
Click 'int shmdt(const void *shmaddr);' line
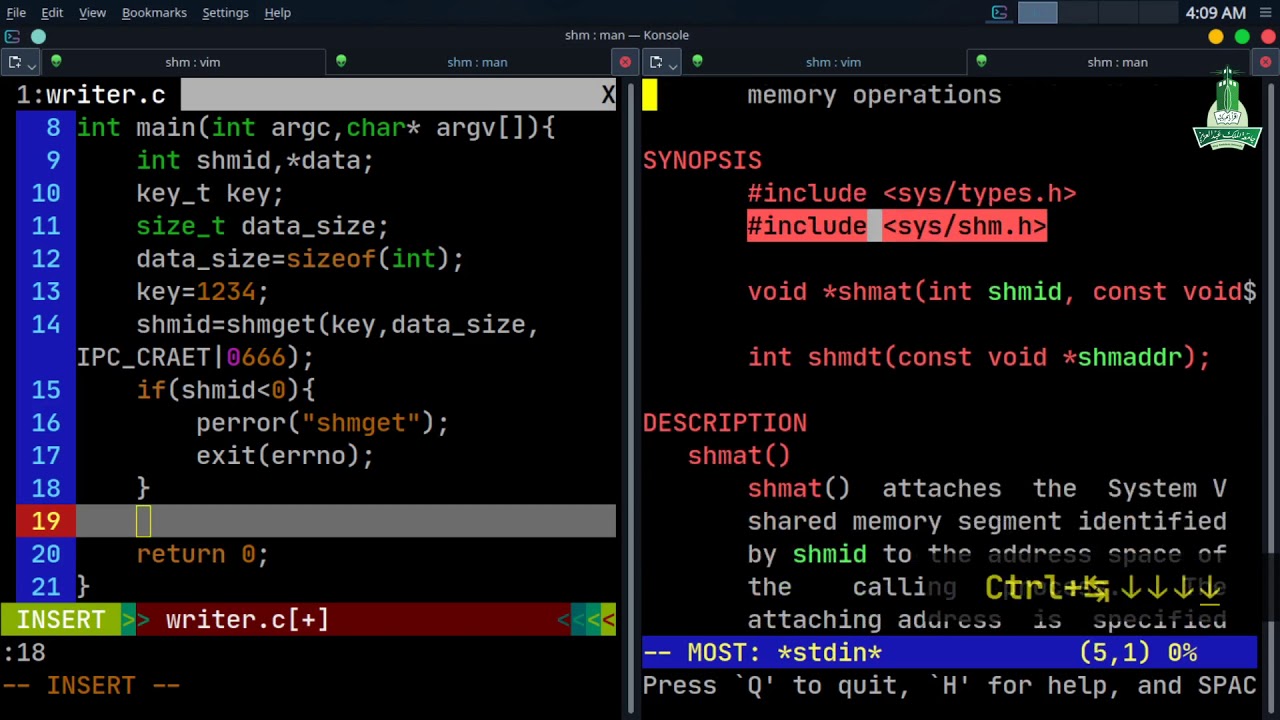(979, 358)
